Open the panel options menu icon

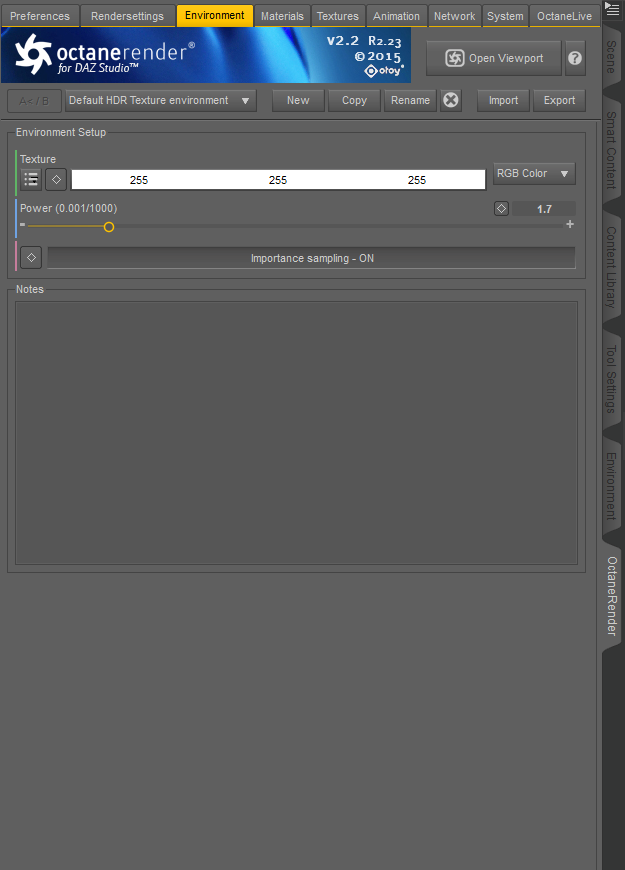click(x=612, y=9)
